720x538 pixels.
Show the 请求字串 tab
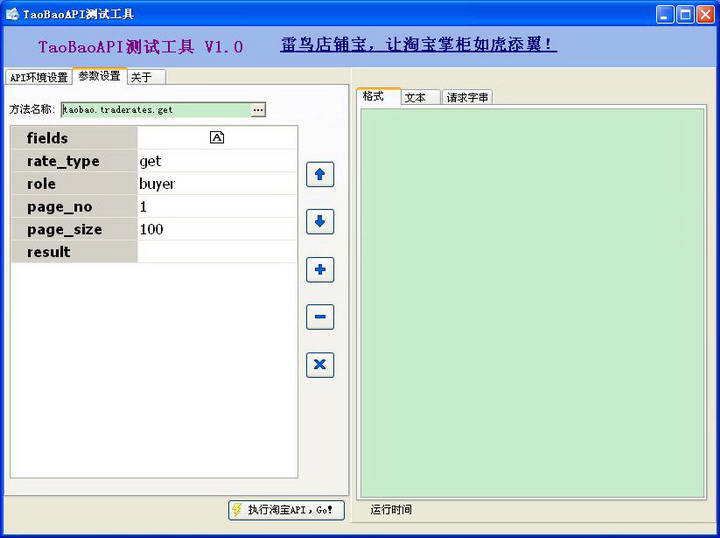coord(467,97)
